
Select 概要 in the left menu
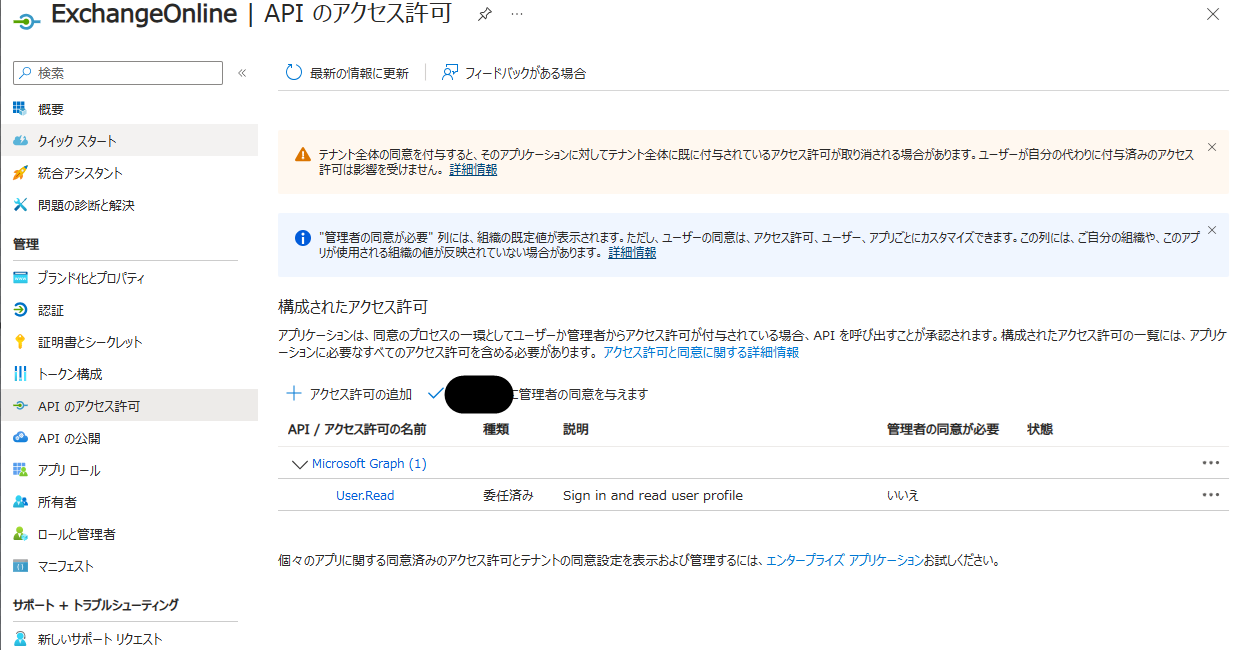(x=20, y=108)
